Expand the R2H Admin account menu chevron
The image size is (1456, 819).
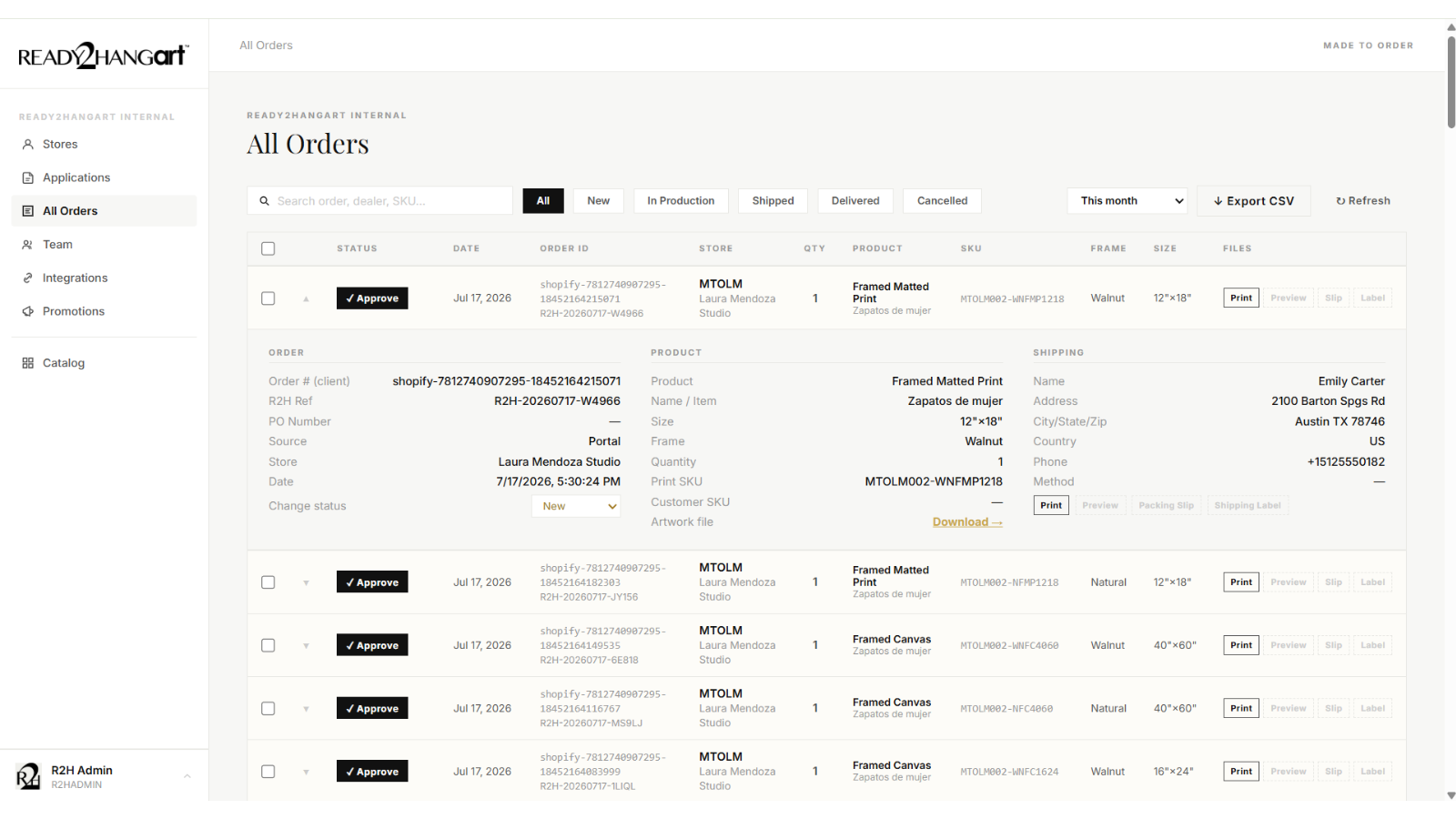187,776
